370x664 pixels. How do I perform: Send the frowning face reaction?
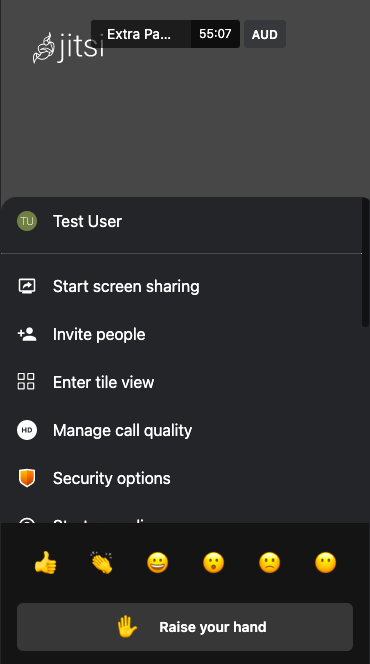point(270,563)
